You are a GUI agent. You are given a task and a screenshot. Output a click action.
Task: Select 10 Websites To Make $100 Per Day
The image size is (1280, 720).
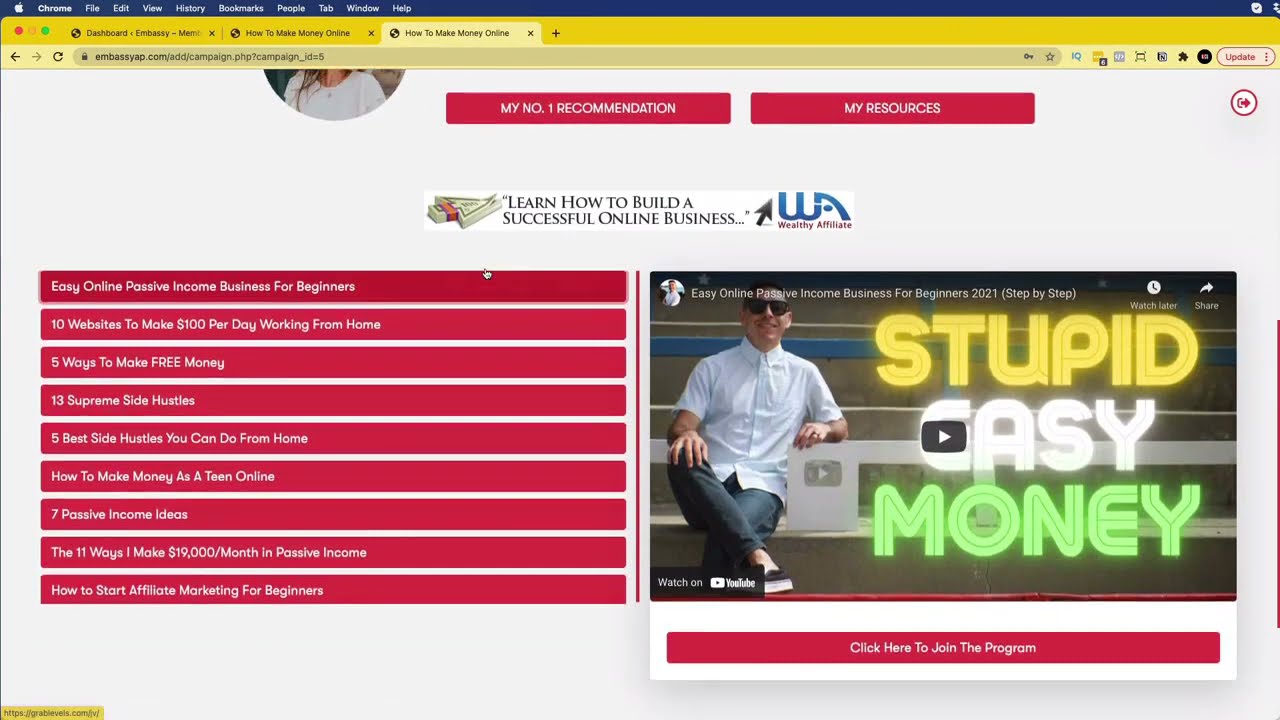(333, 324)
